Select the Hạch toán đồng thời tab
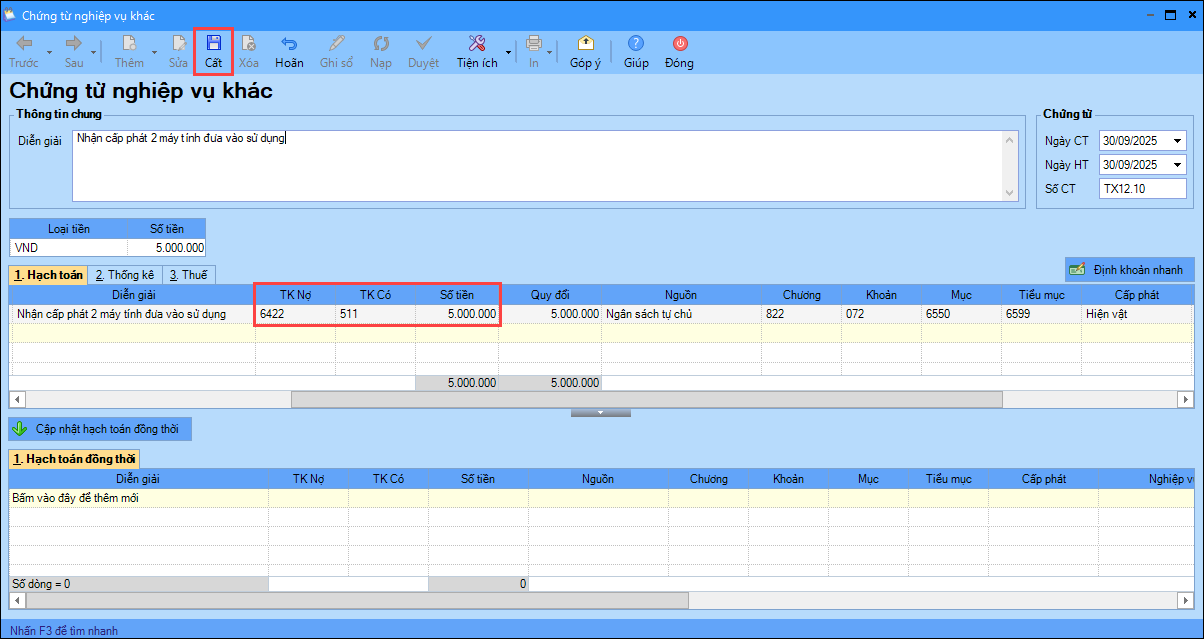The height and width of the screenshot is (639, 1204). tap(74, 459)
